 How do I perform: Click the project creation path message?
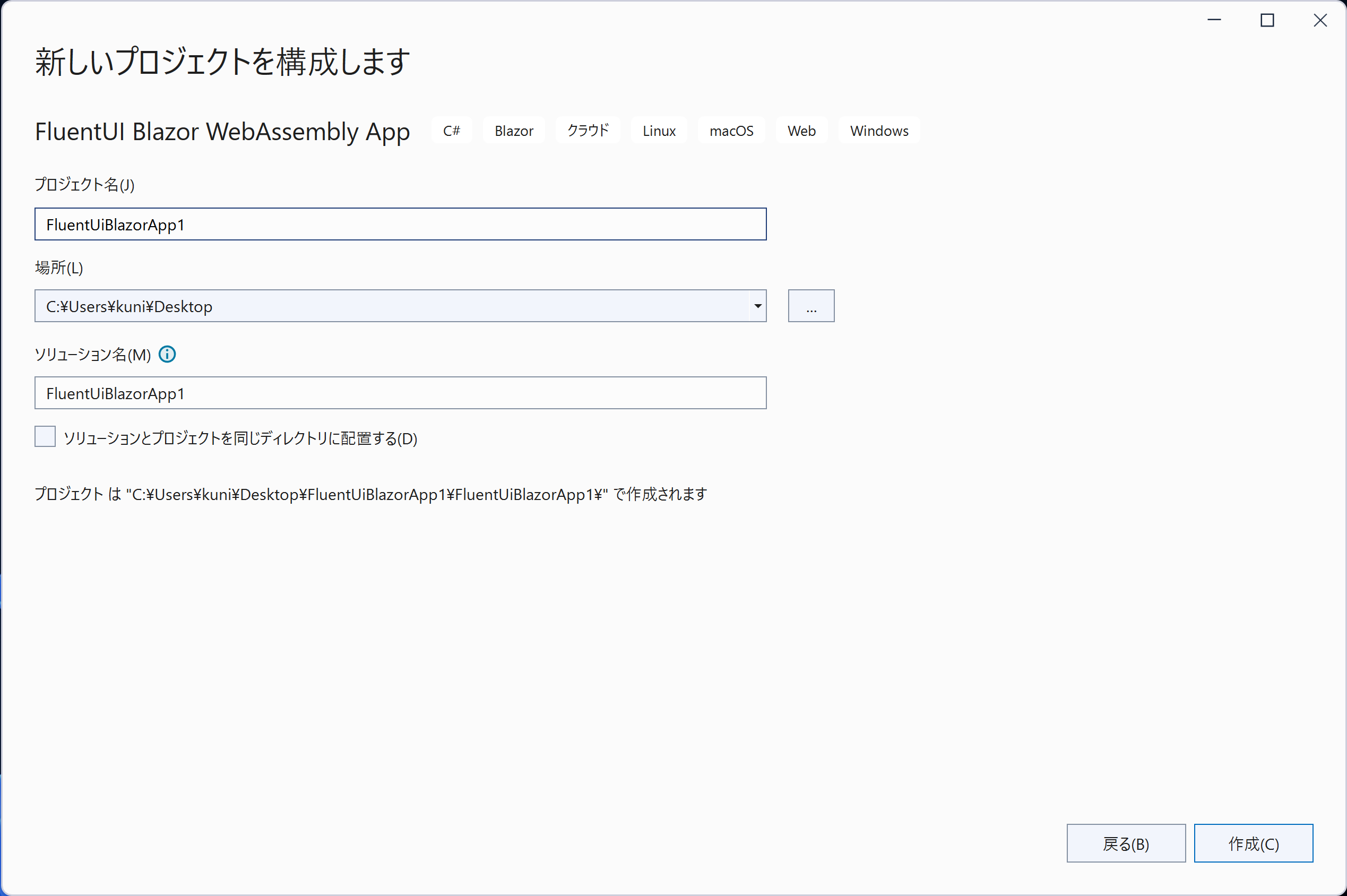(x=371, y=494)
